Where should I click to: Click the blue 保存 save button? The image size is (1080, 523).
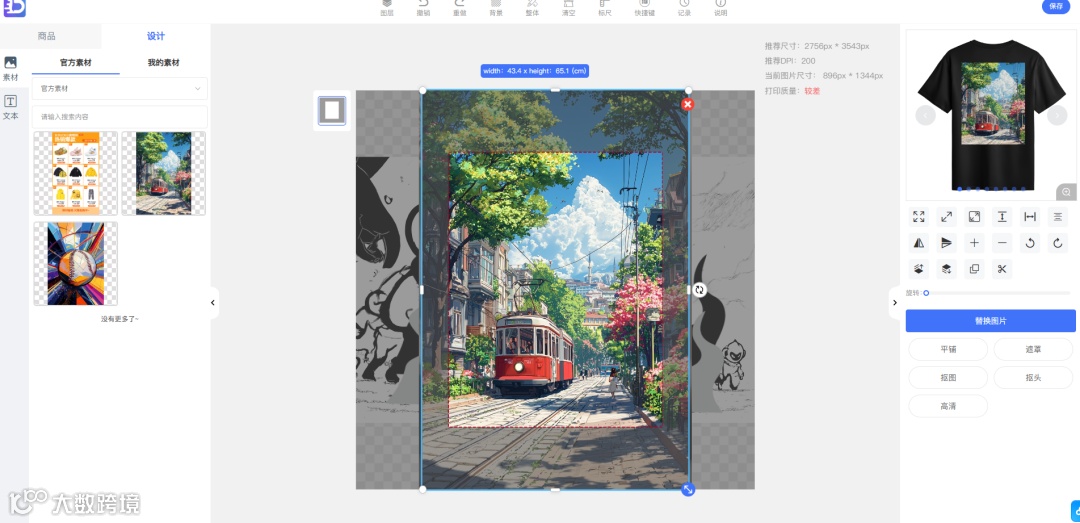pos(1056,6)
